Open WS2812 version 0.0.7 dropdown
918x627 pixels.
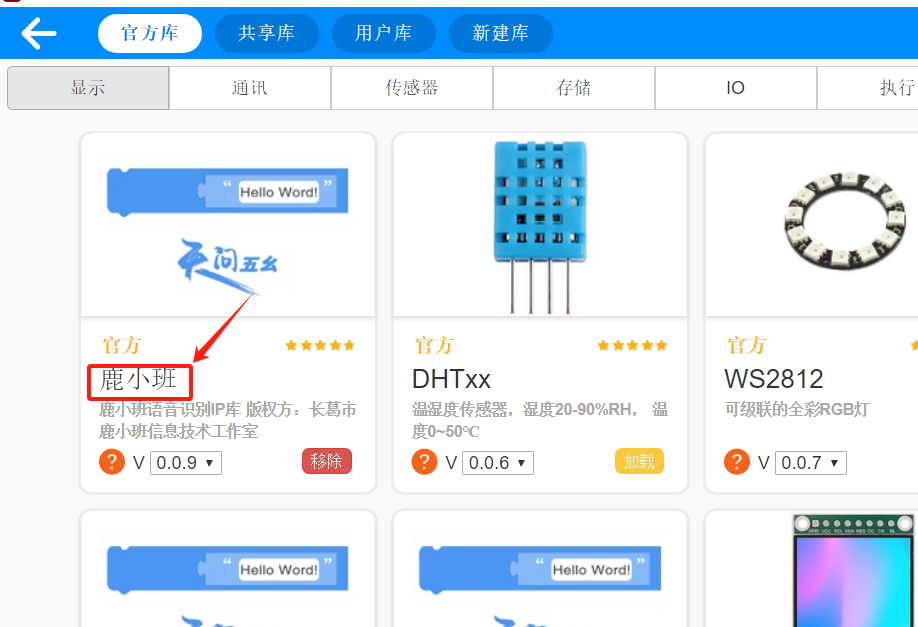tap(811, 463)
